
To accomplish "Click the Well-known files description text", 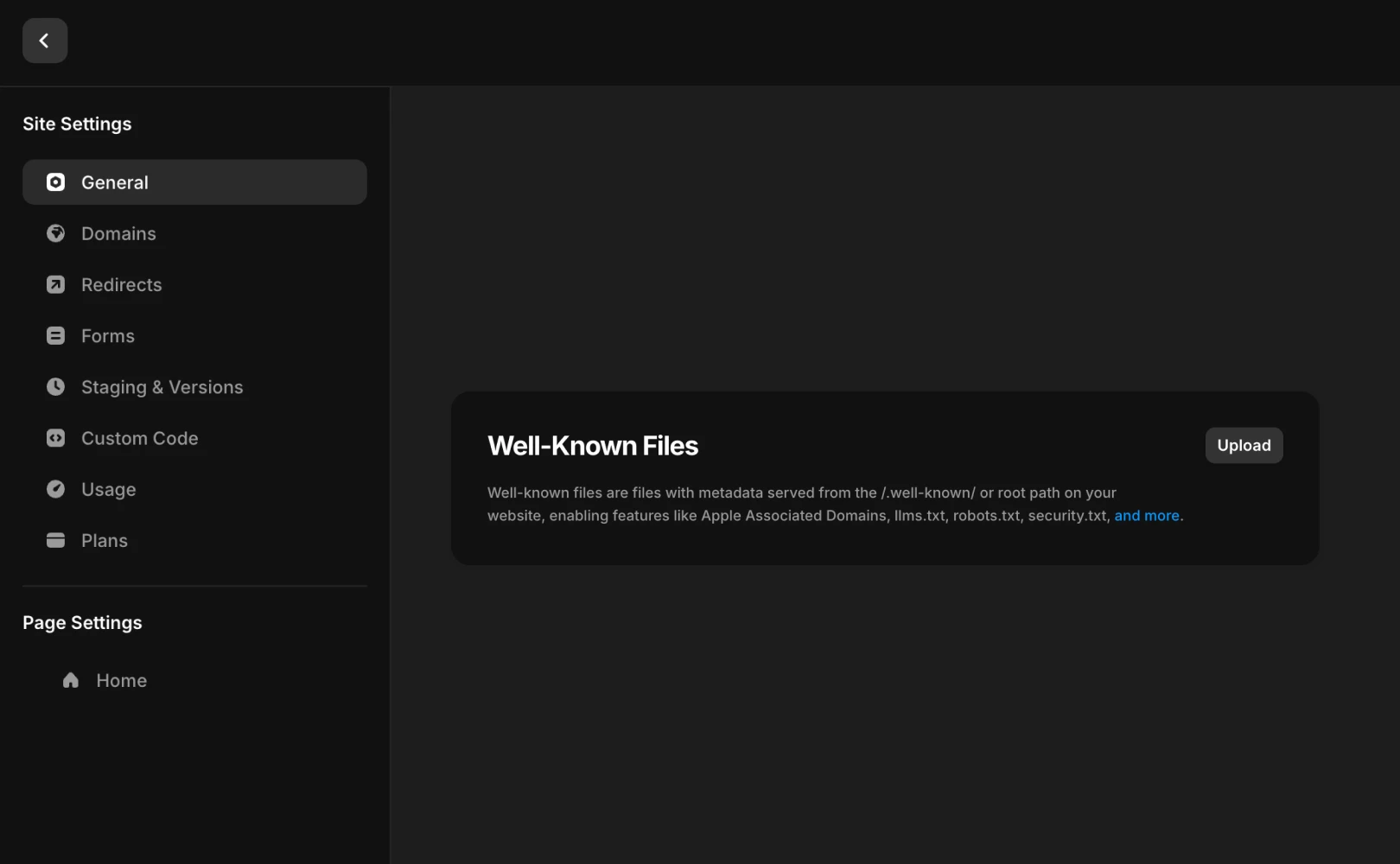I will click(x=835, y=504).
